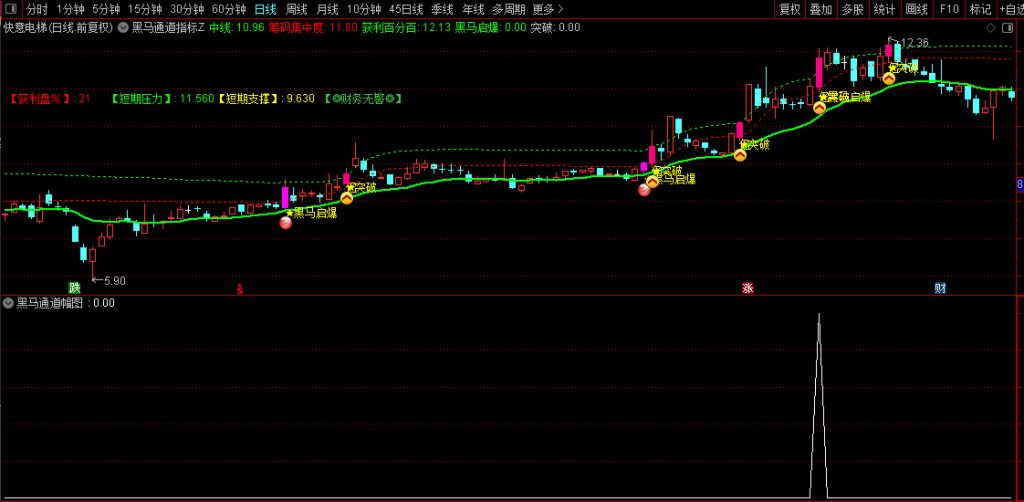
Task: Switch to the 60分钟 timeframe
Action: click(x=228, y=9)
